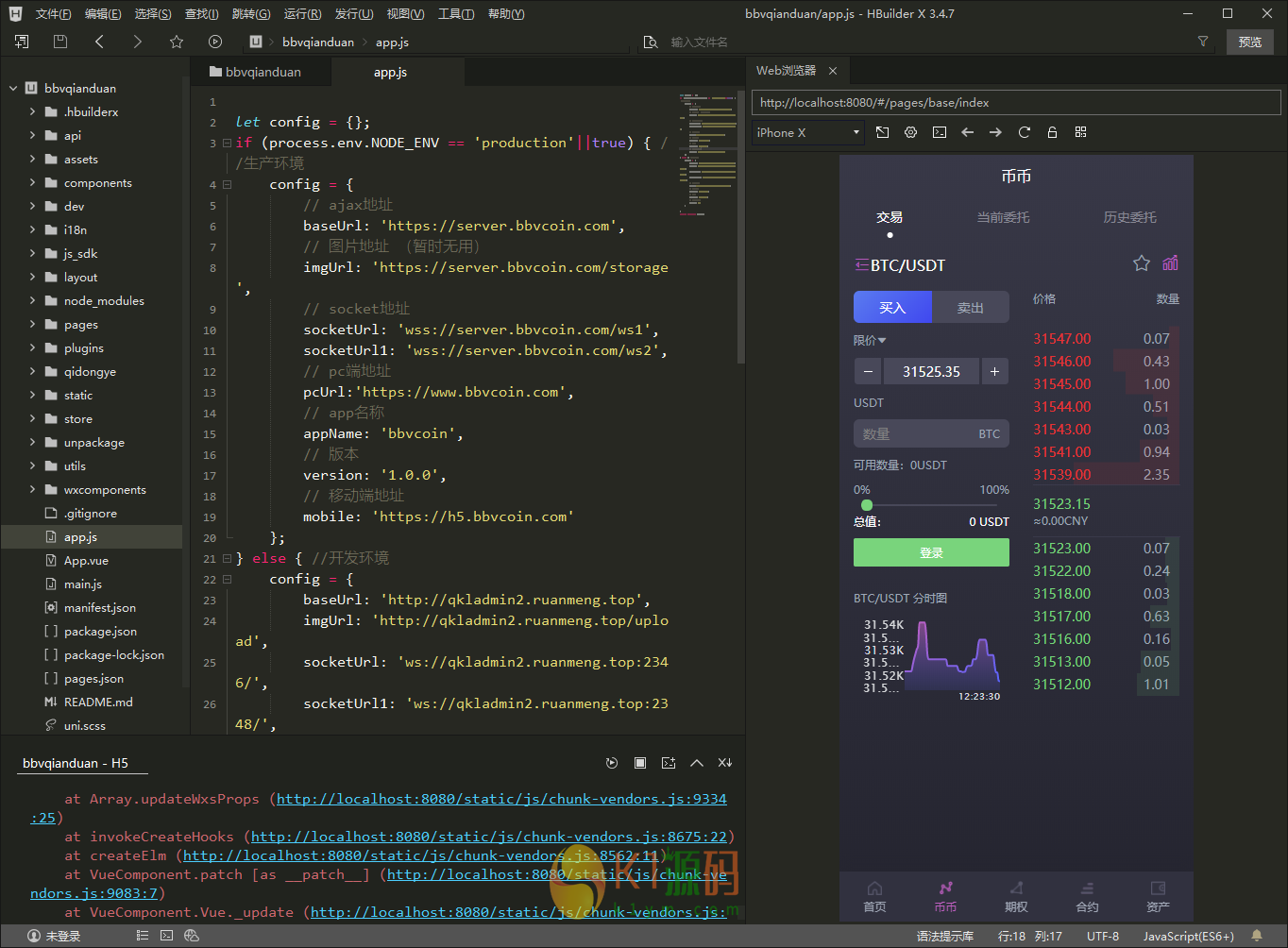The width and height of the screenshot is (1288, 948).
Task: Click the percentage slider handle
Action: (x=867, y=505)
